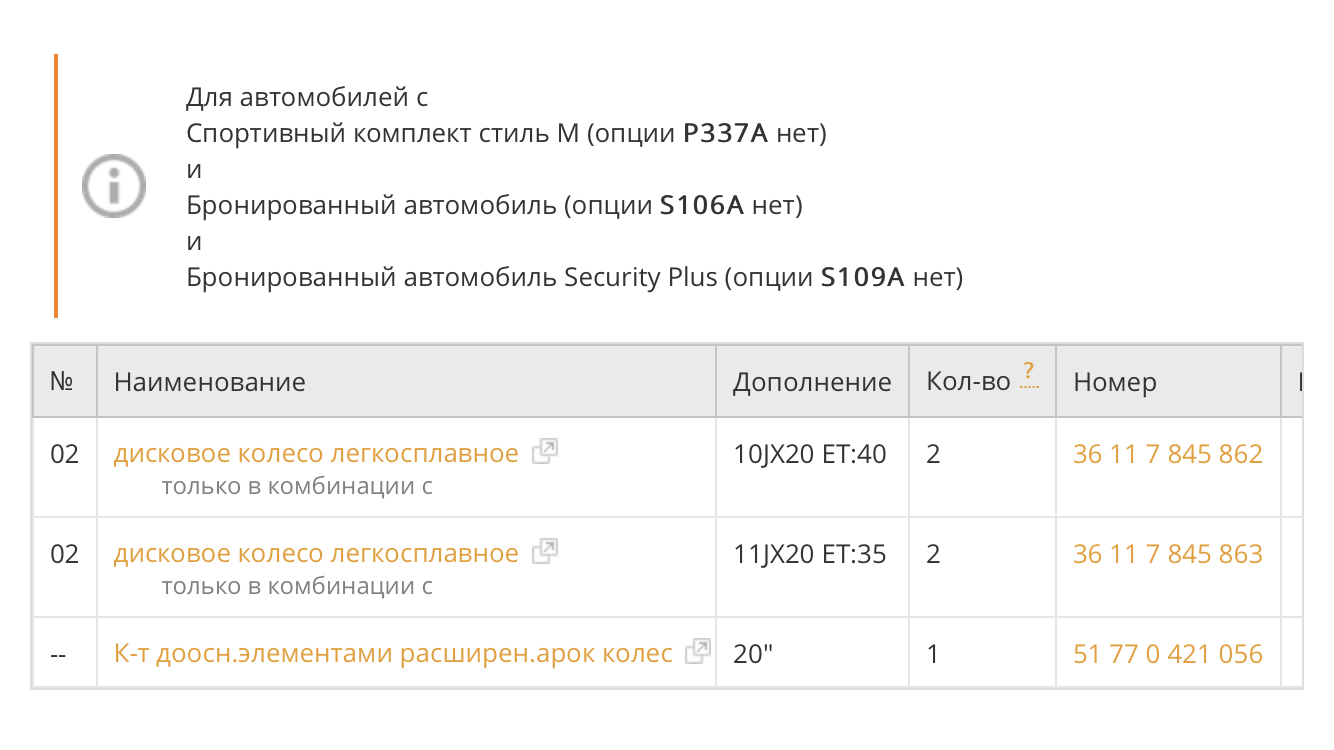
Task: Click part number 36 11 7 845 863
Action: pos(1167,554)
